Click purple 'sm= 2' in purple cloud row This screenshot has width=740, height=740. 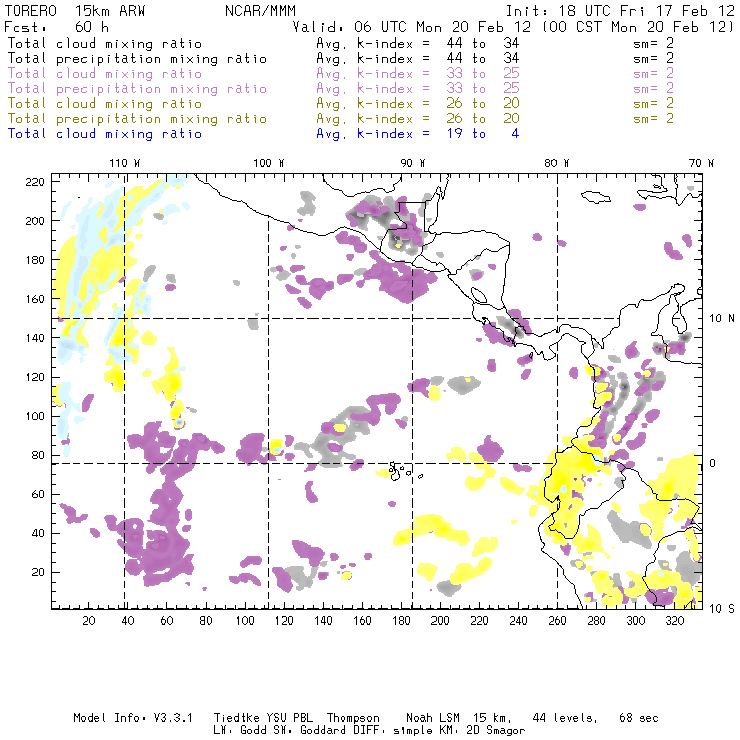[654, 74]
